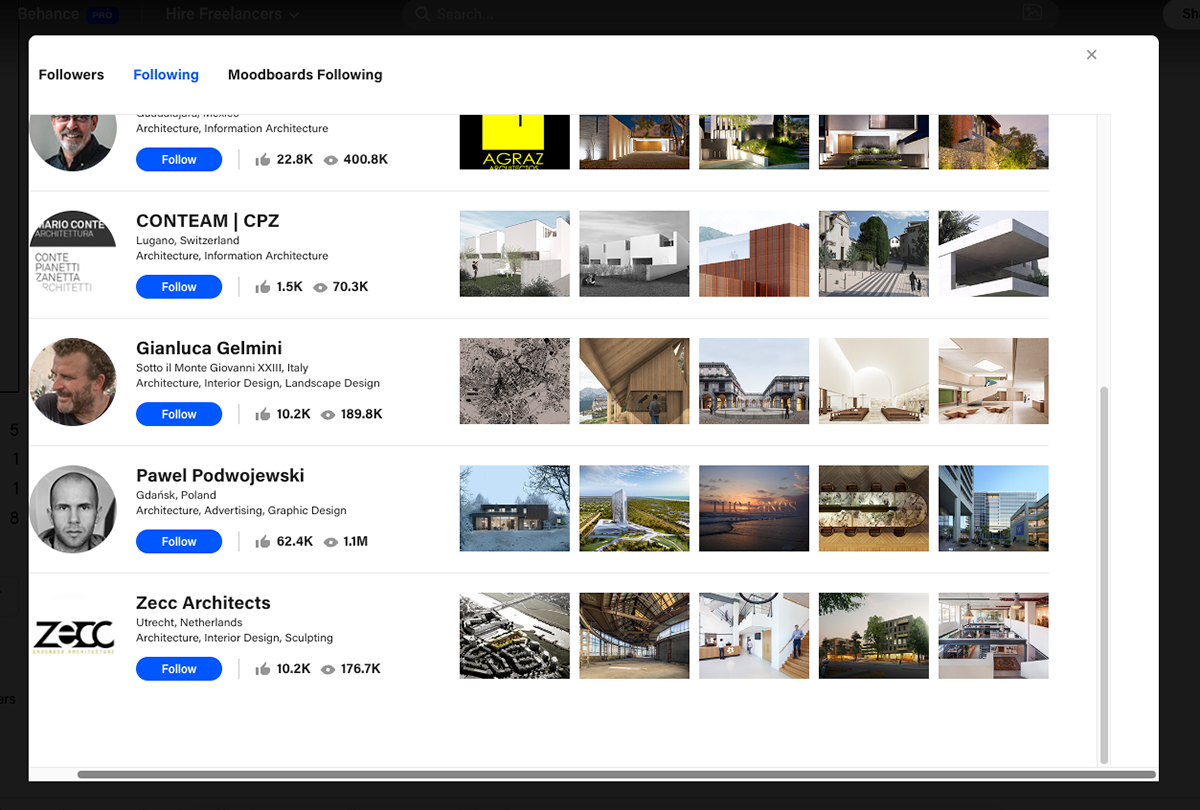Follow CONTEAM | CPZ
This screenshot has height=810, width=1200.
coord(179,287)
